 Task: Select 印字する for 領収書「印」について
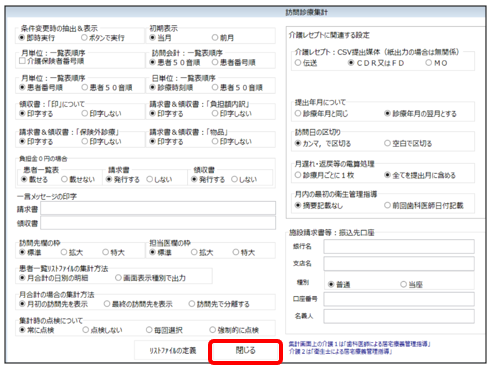pos(22,114)
